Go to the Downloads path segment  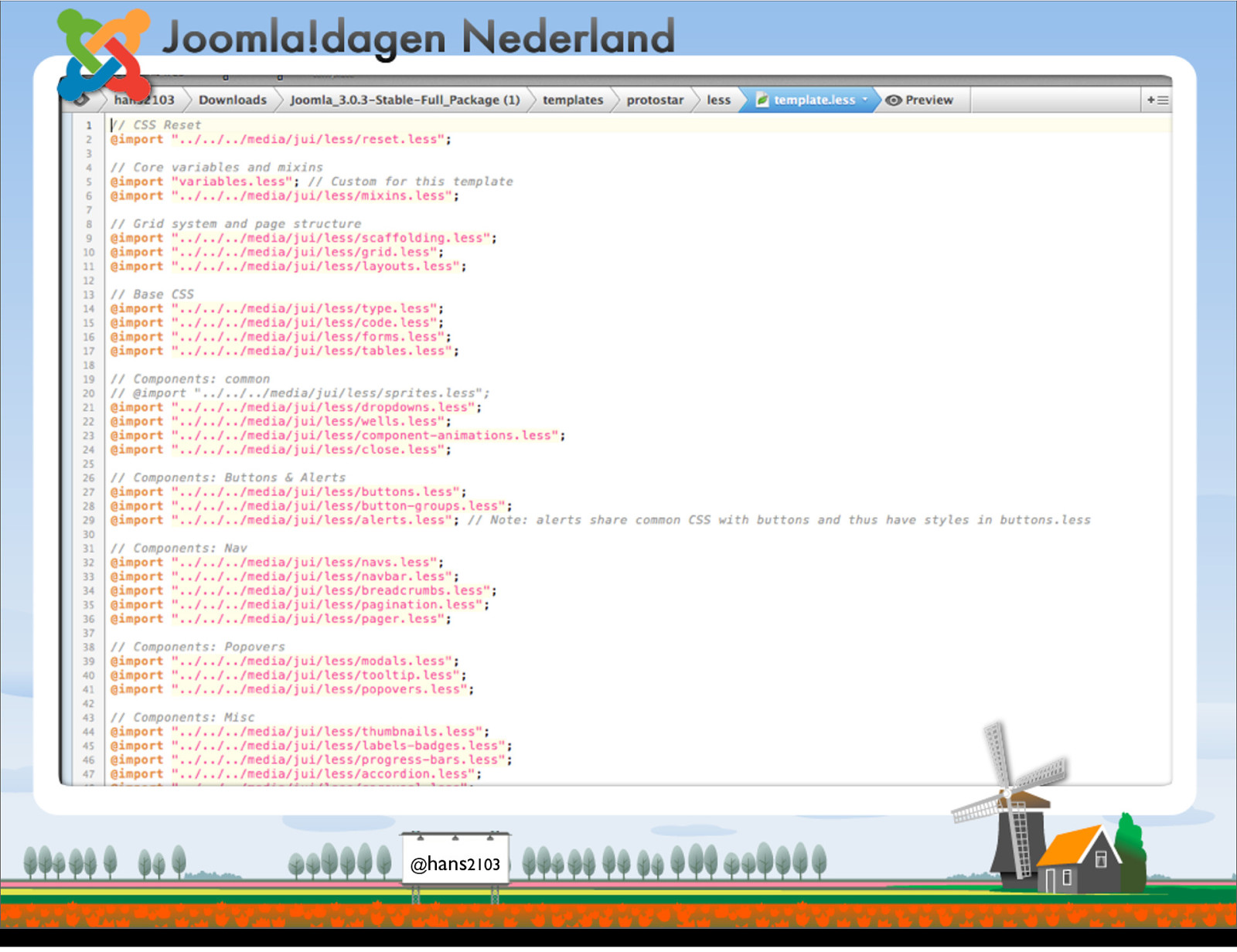click(232, 100)
